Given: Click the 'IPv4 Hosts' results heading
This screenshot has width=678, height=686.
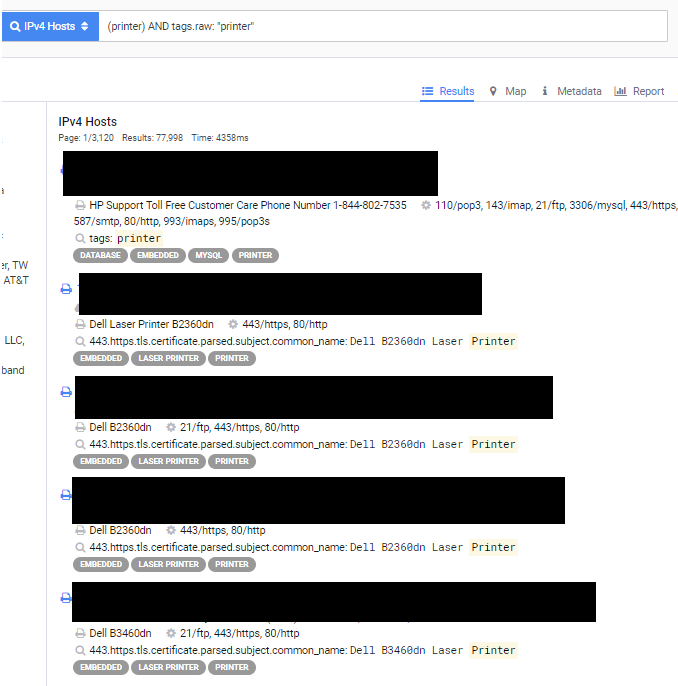Looking at the screenshot, I should coord(87,122).
